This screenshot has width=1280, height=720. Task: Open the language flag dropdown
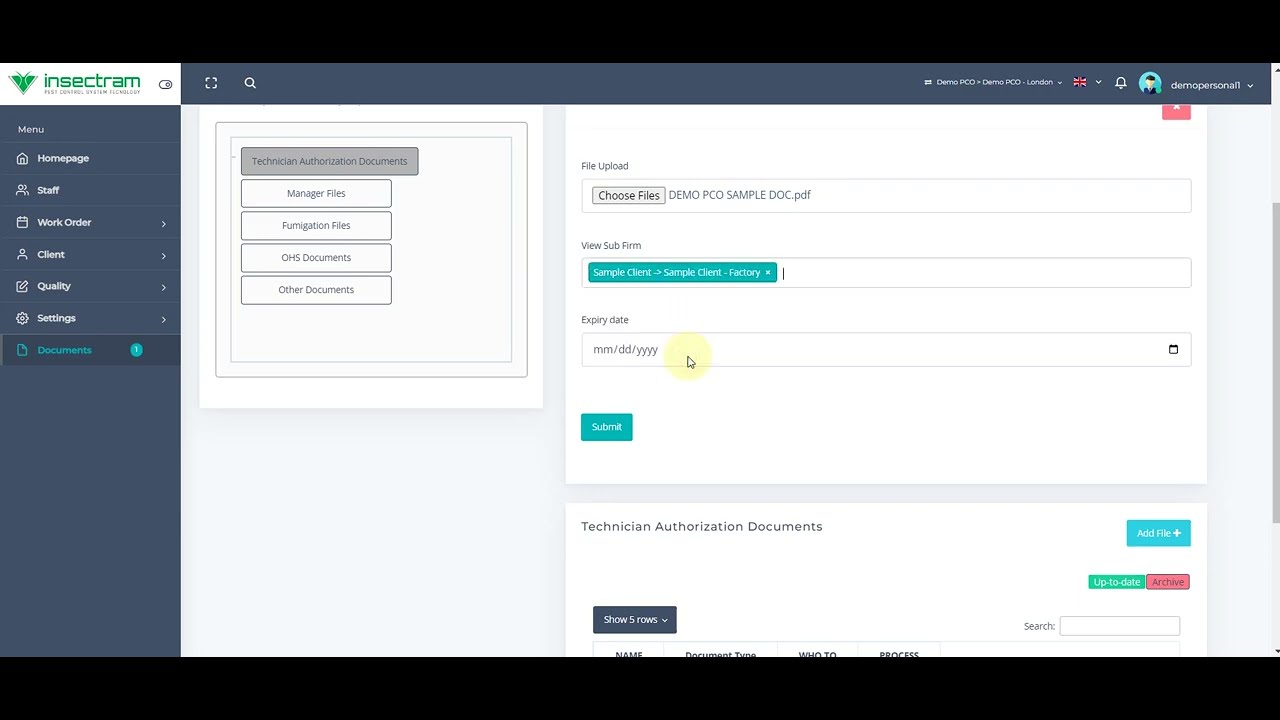[1087, 82]
